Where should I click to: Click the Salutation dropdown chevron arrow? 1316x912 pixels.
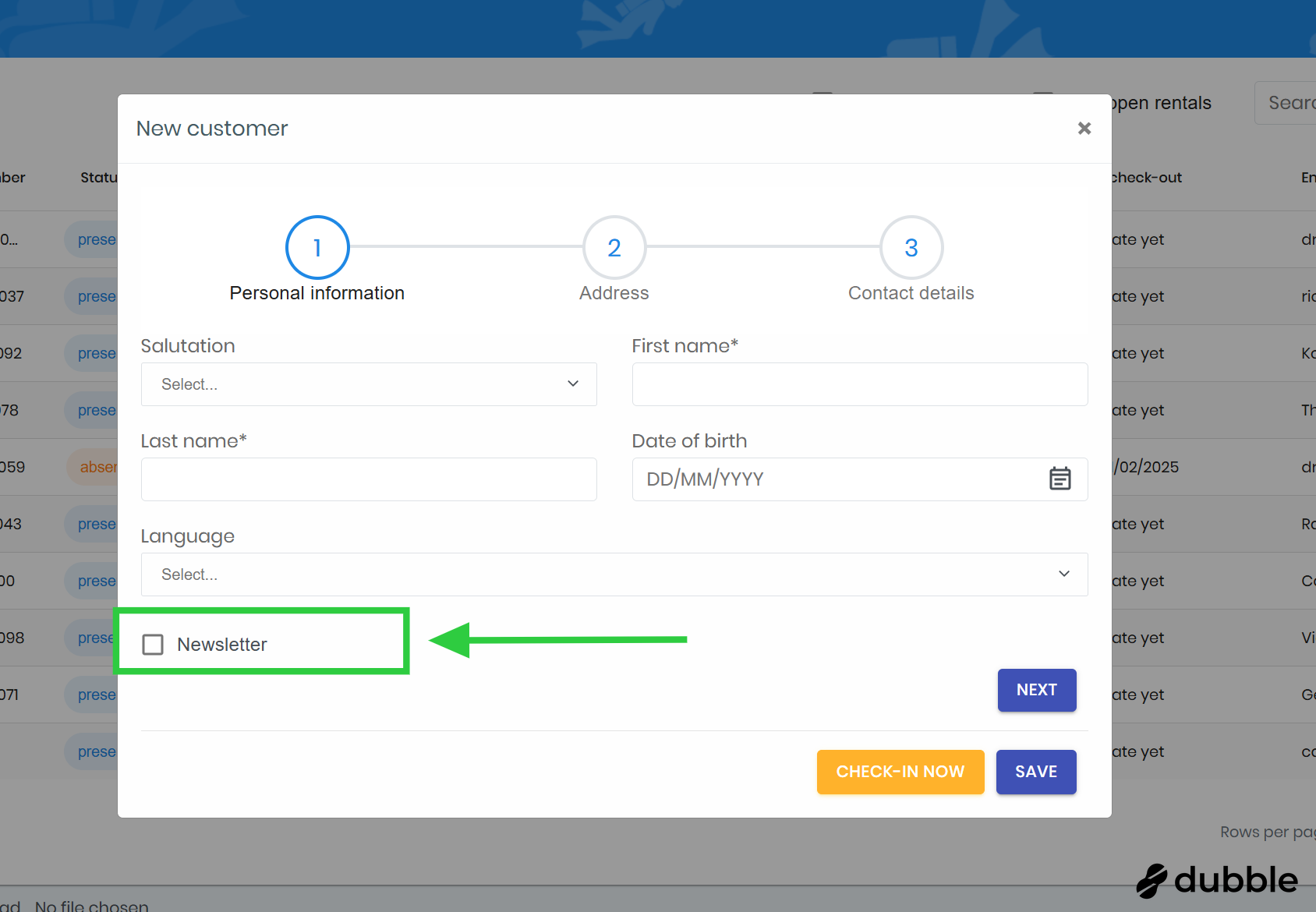[x=573, y=384]
